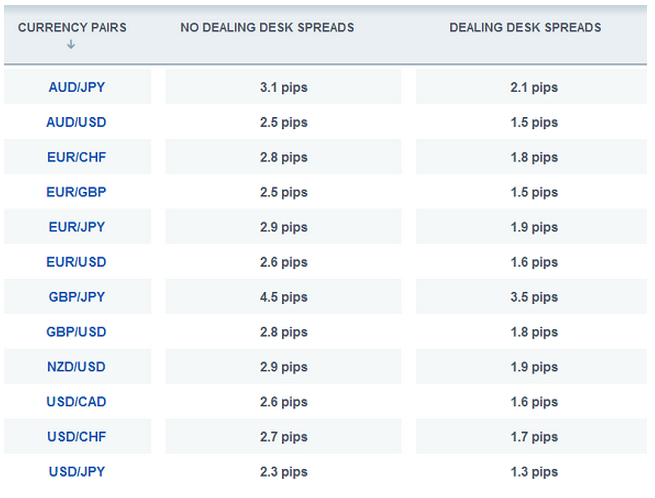Viewport: 655px width, 498px height.
Task: Open the AUD/JPY currency pair link
Action: (x=77, y=87)
